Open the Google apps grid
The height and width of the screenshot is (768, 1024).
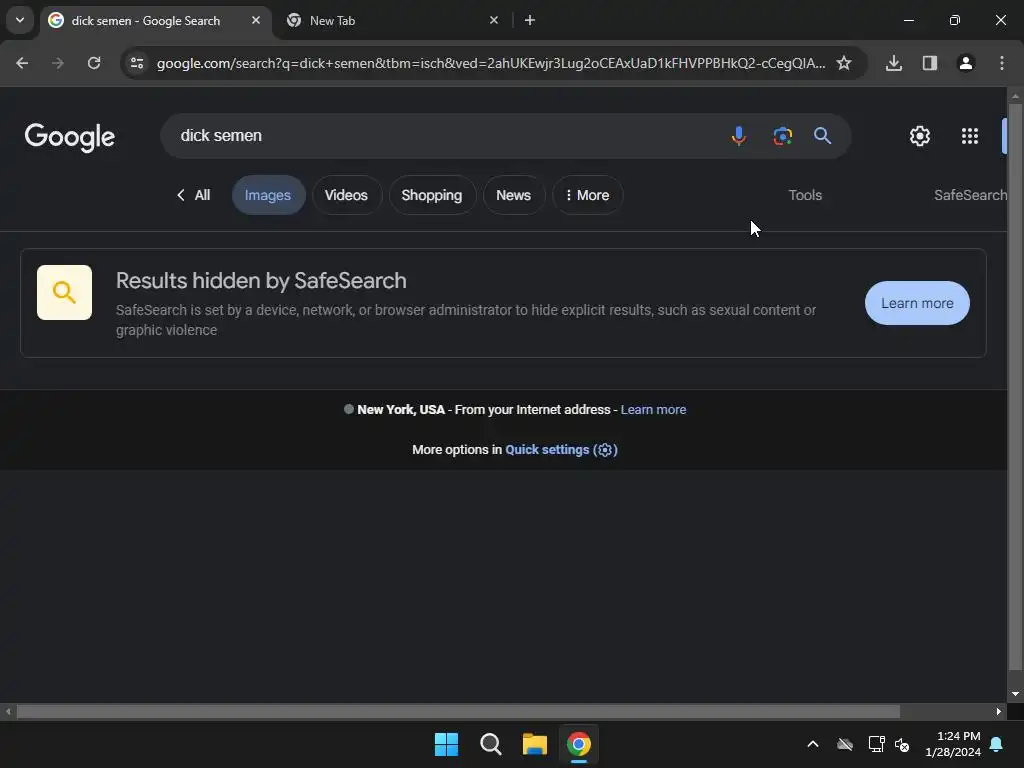point(970,136)
